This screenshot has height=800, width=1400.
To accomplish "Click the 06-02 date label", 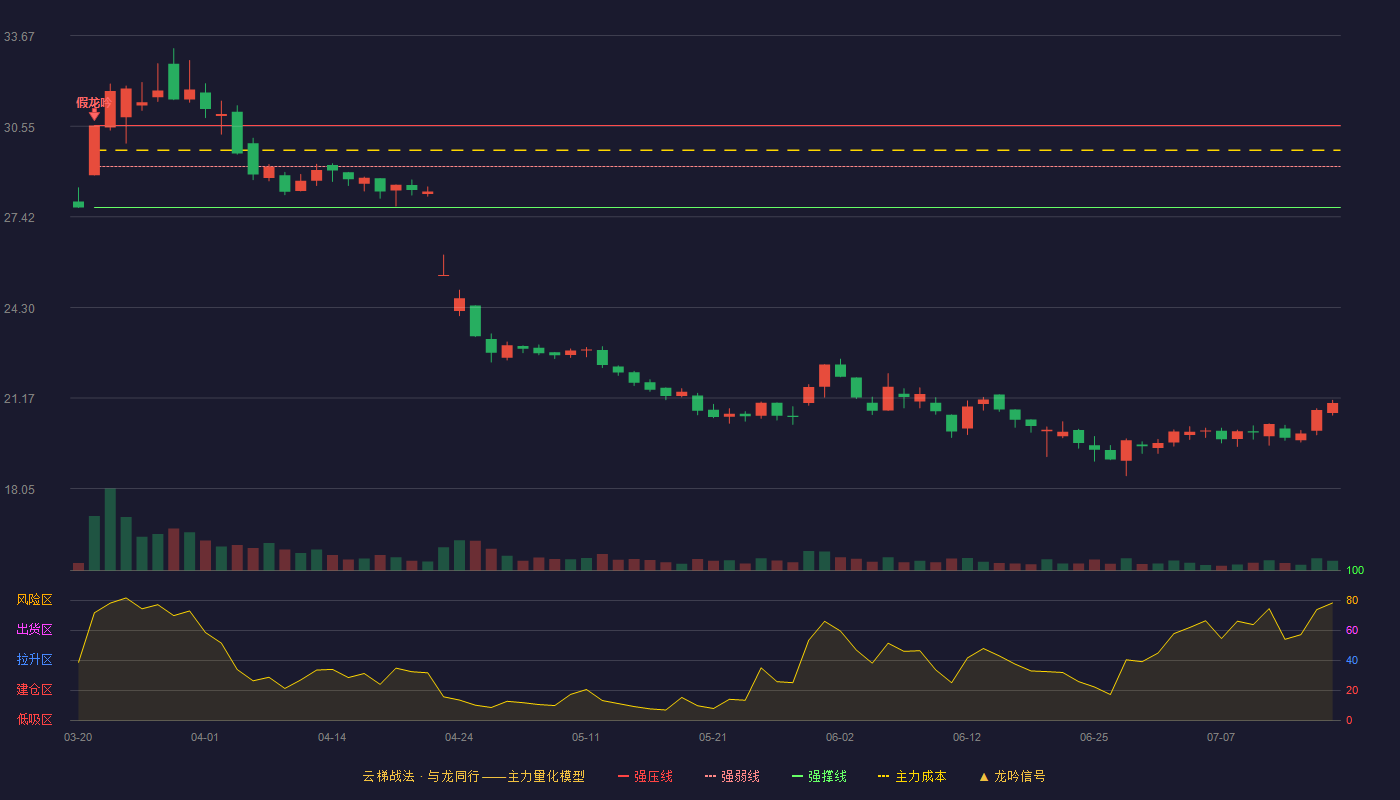I will pos(840,737).
